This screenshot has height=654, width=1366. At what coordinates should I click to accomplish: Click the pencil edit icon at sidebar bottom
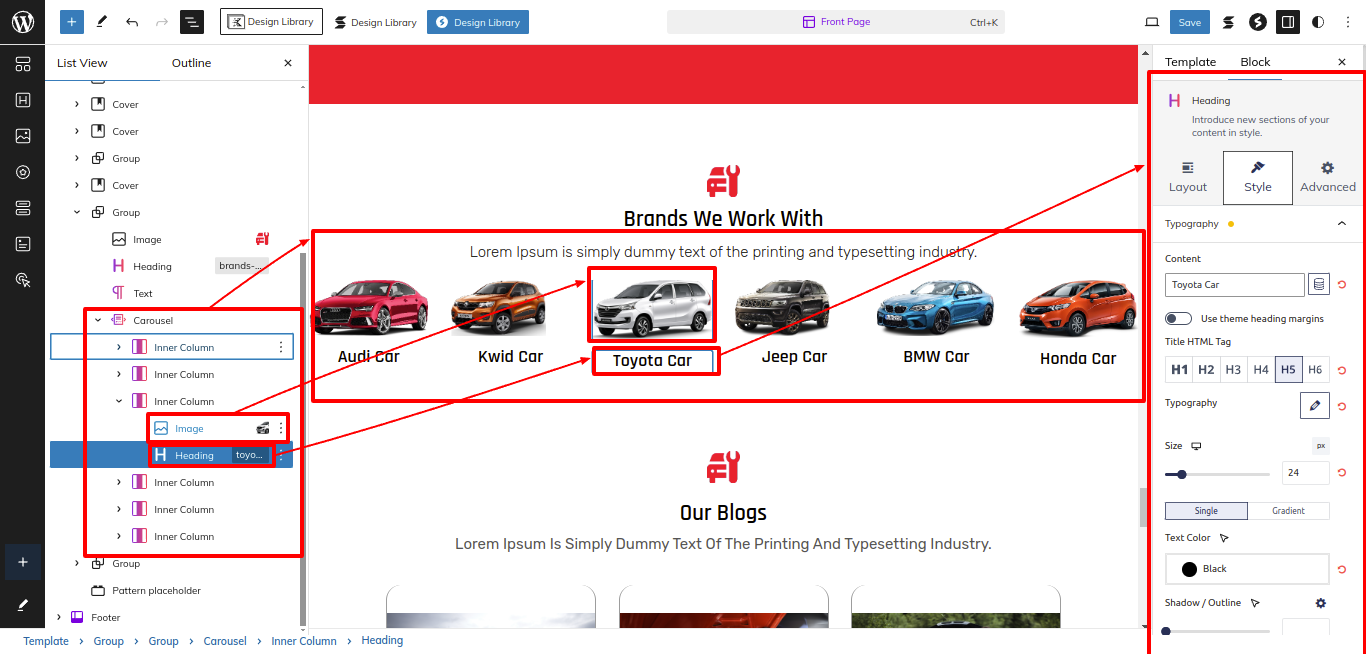point(22,605)
